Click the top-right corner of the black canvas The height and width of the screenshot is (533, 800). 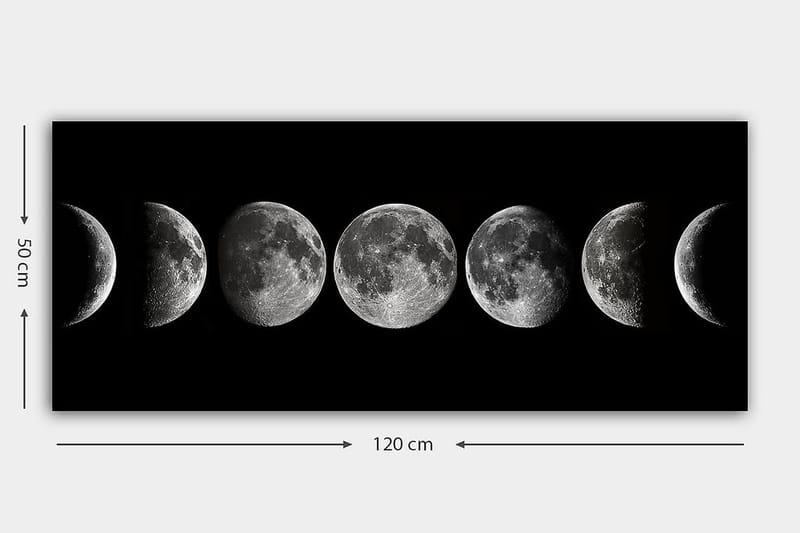pos(744,125)
